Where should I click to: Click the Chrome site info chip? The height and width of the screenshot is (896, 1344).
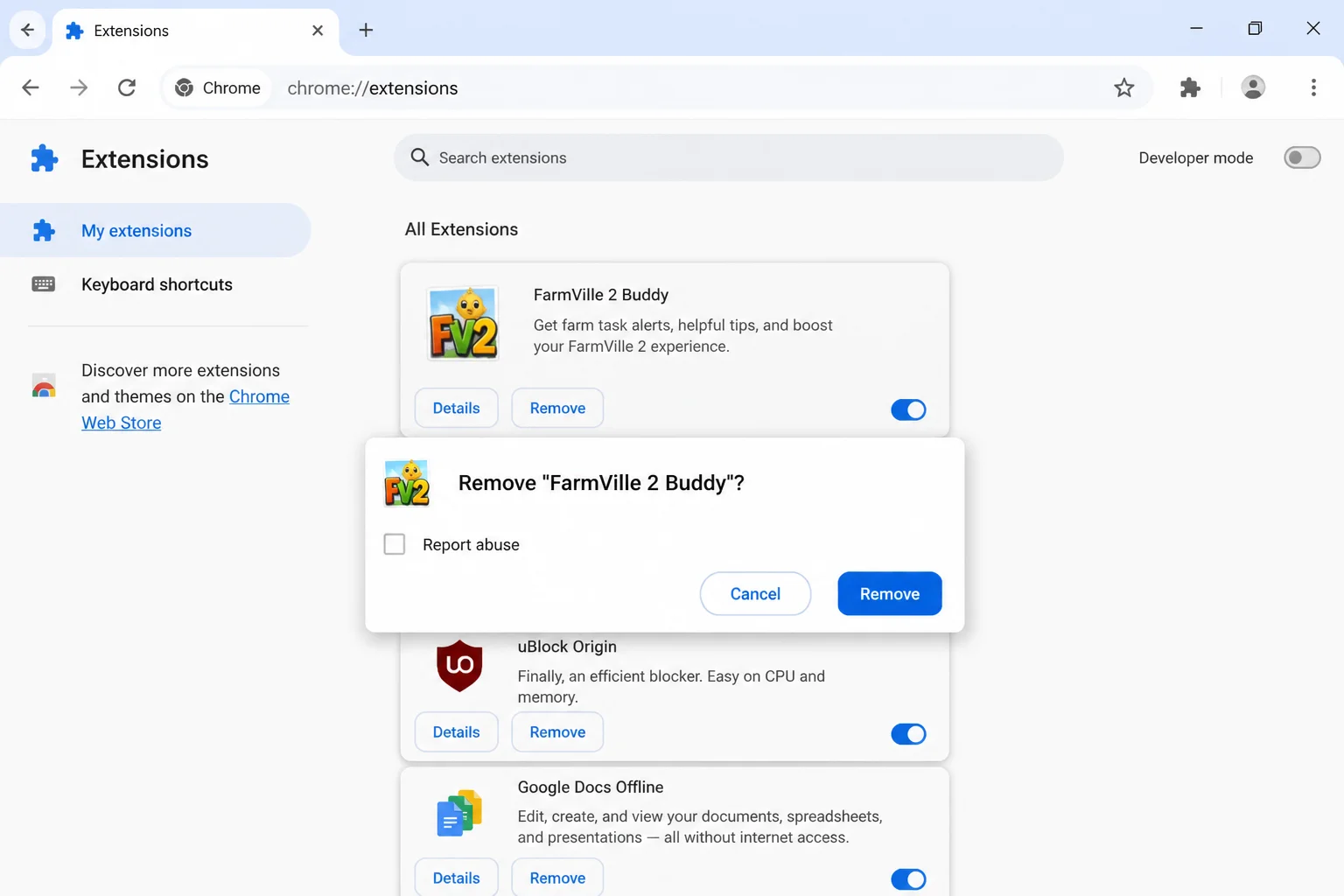218,87
